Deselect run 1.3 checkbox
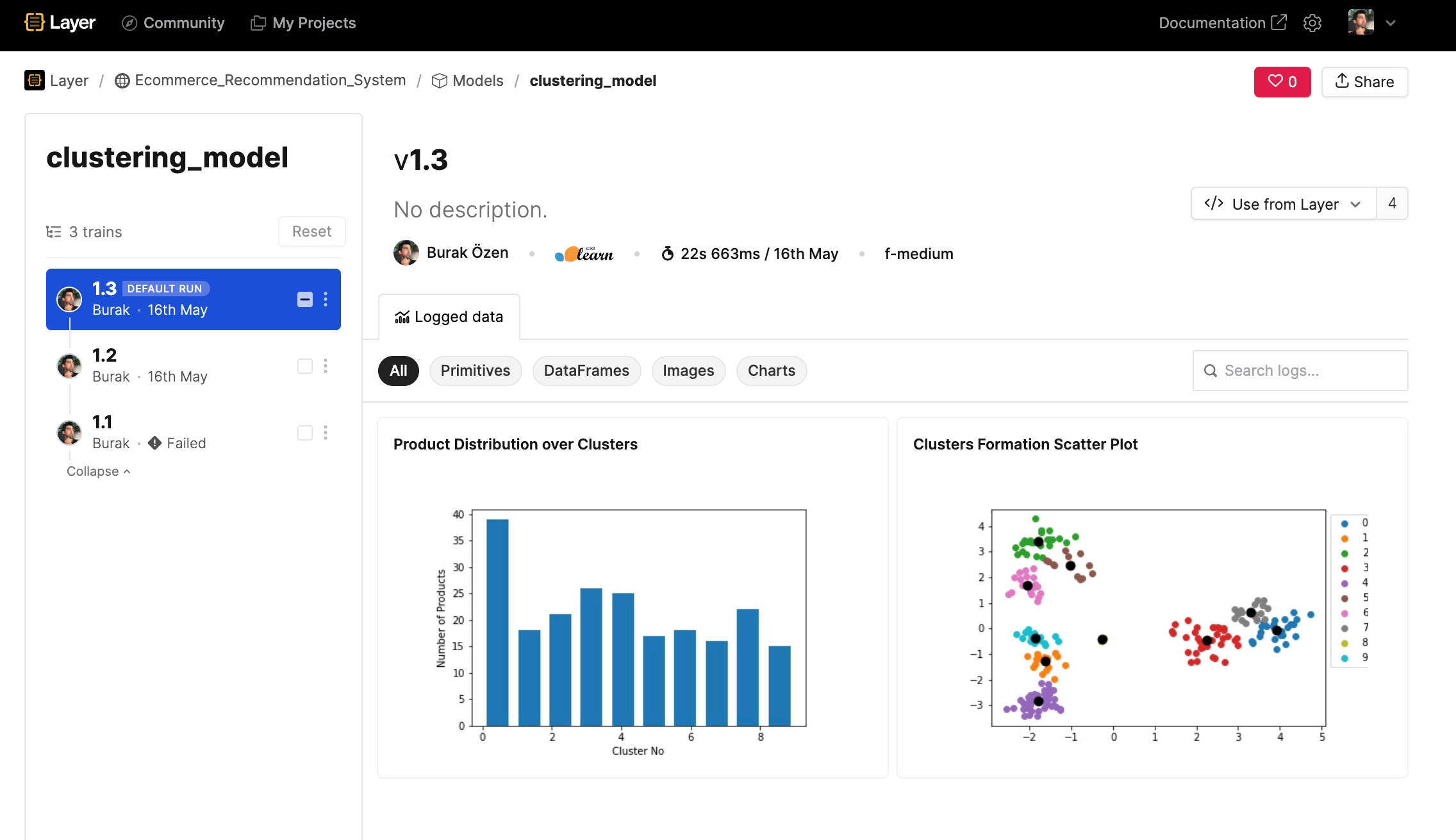 tap(305, 299)
